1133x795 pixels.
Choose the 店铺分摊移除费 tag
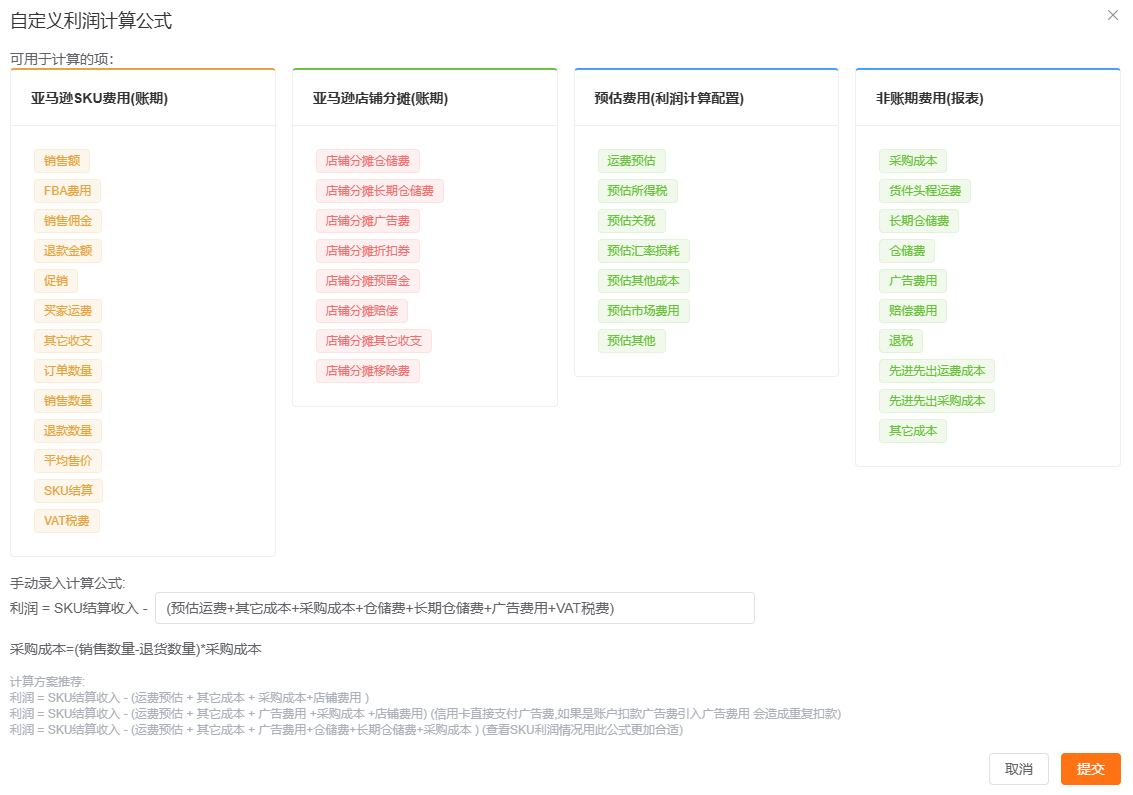click(368, 371)
